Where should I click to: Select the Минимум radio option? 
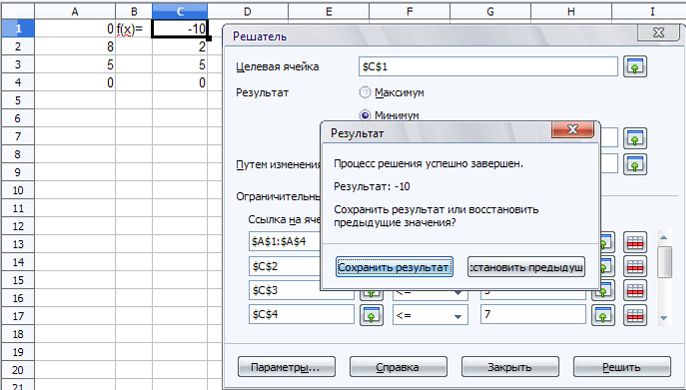(x=364, y=115)
